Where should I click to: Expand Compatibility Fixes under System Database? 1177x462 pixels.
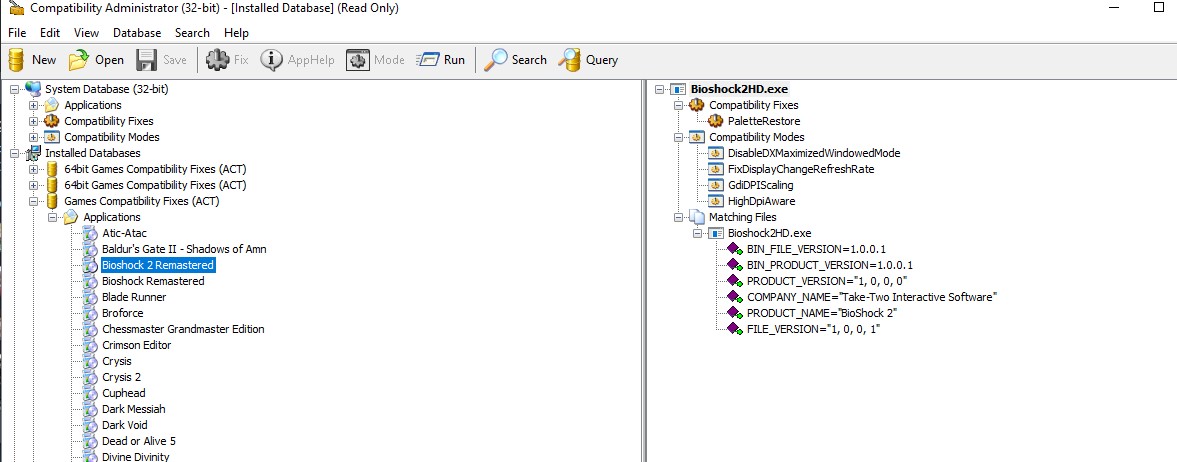click(x=33, y=121)
